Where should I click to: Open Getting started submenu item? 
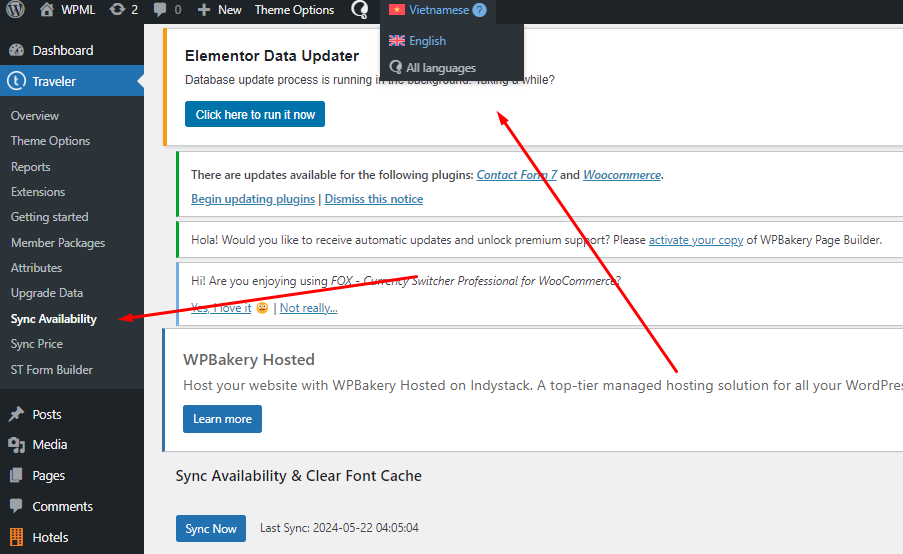(x=50, y=217)
